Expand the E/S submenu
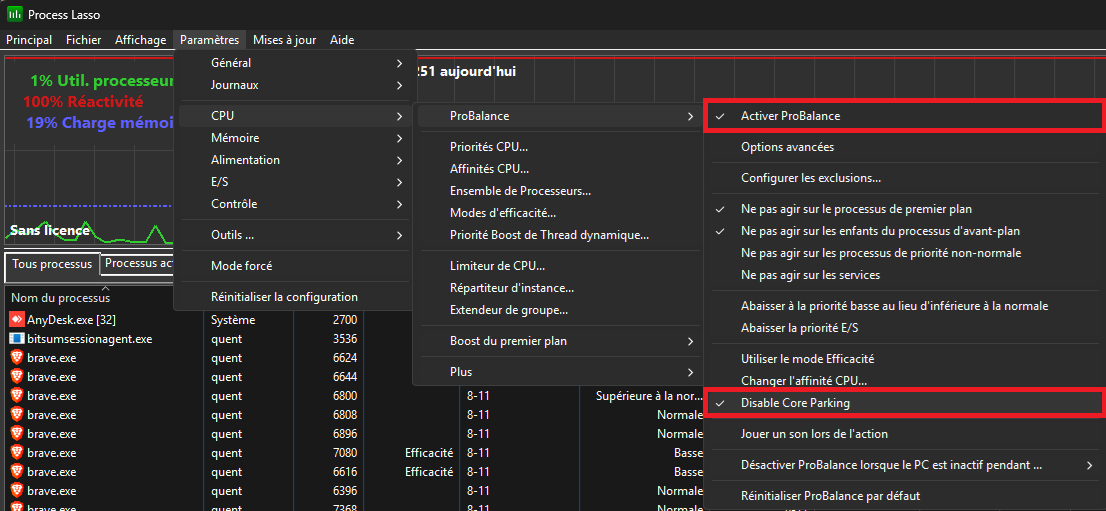Viewport: 1106px width, 511px height. pyautogui.click(x=293, y=182)
